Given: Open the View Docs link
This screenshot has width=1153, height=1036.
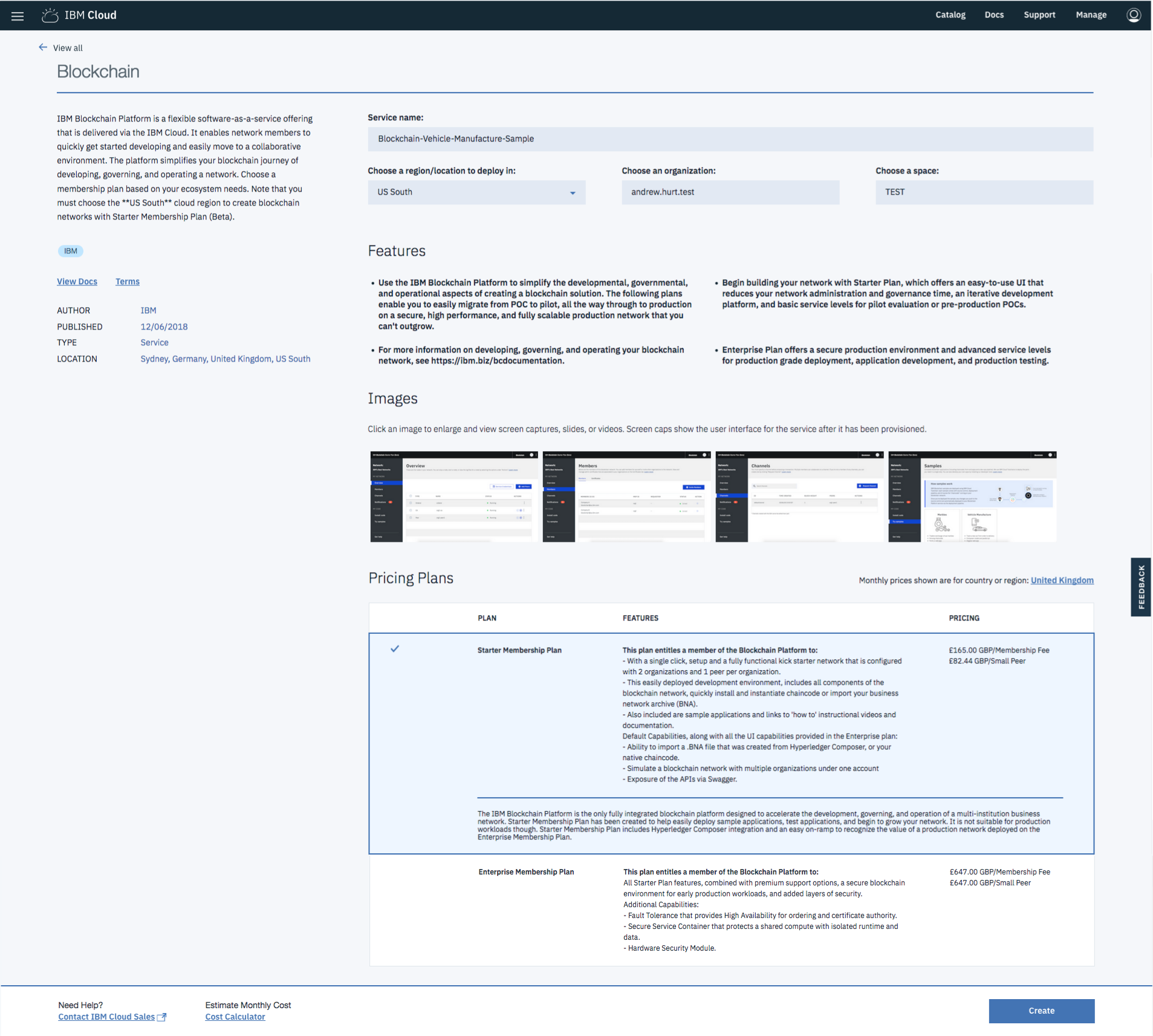Looking at the screenshot, I should [x=77, y=282].
